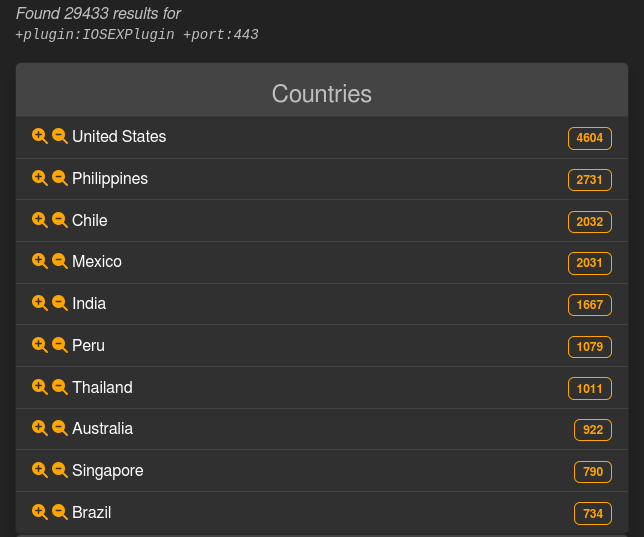Select the India country name

point(89,303)
